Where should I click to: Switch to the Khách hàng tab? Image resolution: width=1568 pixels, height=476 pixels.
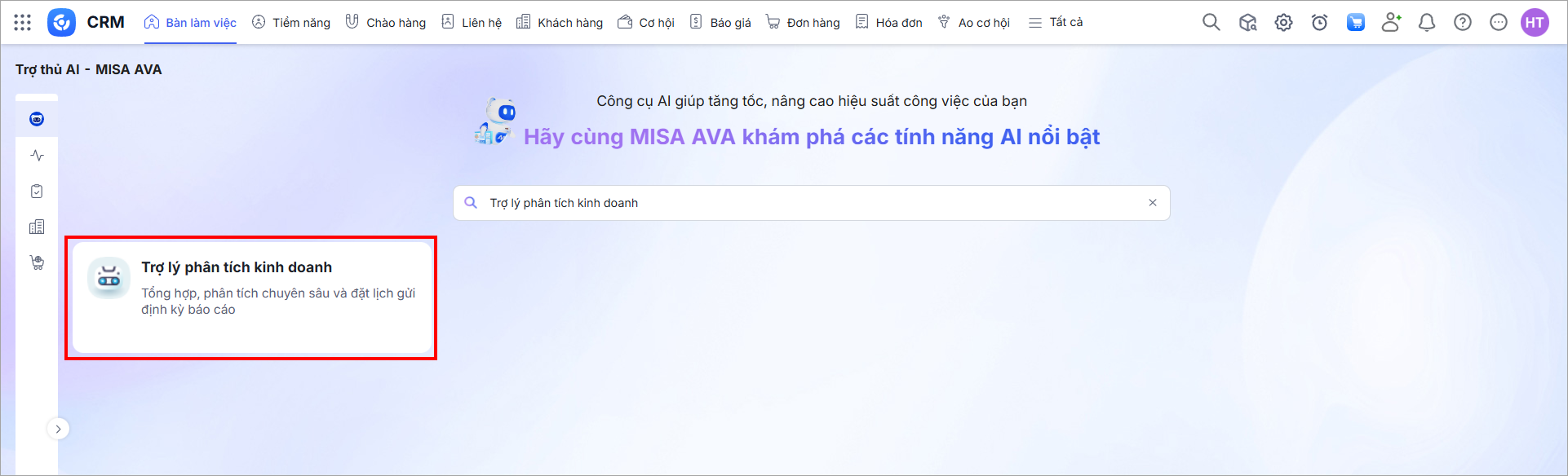(560, 23)
